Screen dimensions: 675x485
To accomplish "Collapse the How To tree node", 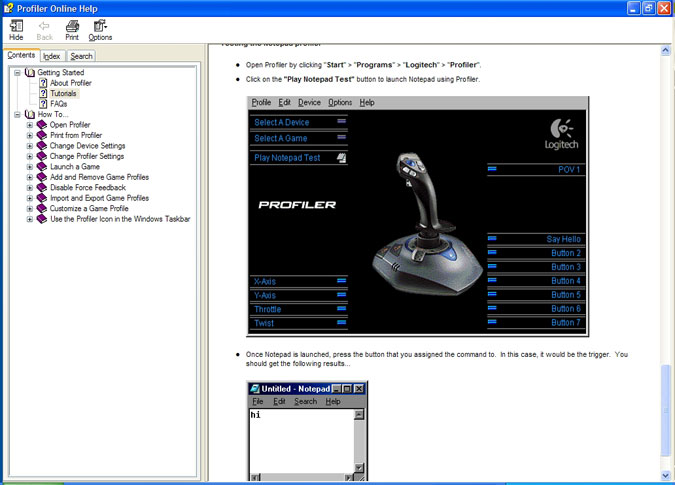I will [17, 114].
